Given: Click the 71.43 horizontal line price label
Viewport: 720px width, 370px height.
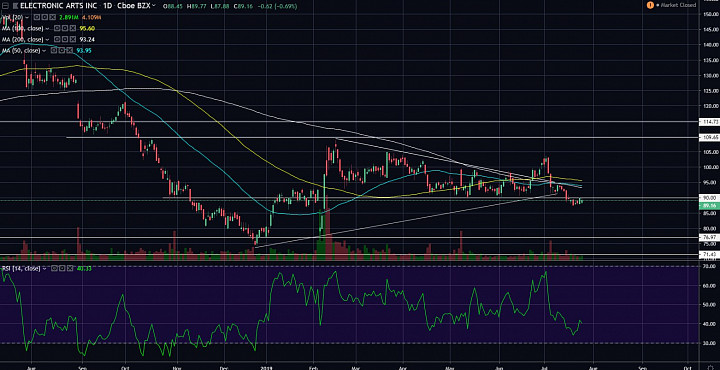Looking at the screenshot, I should tap(710, 254).
